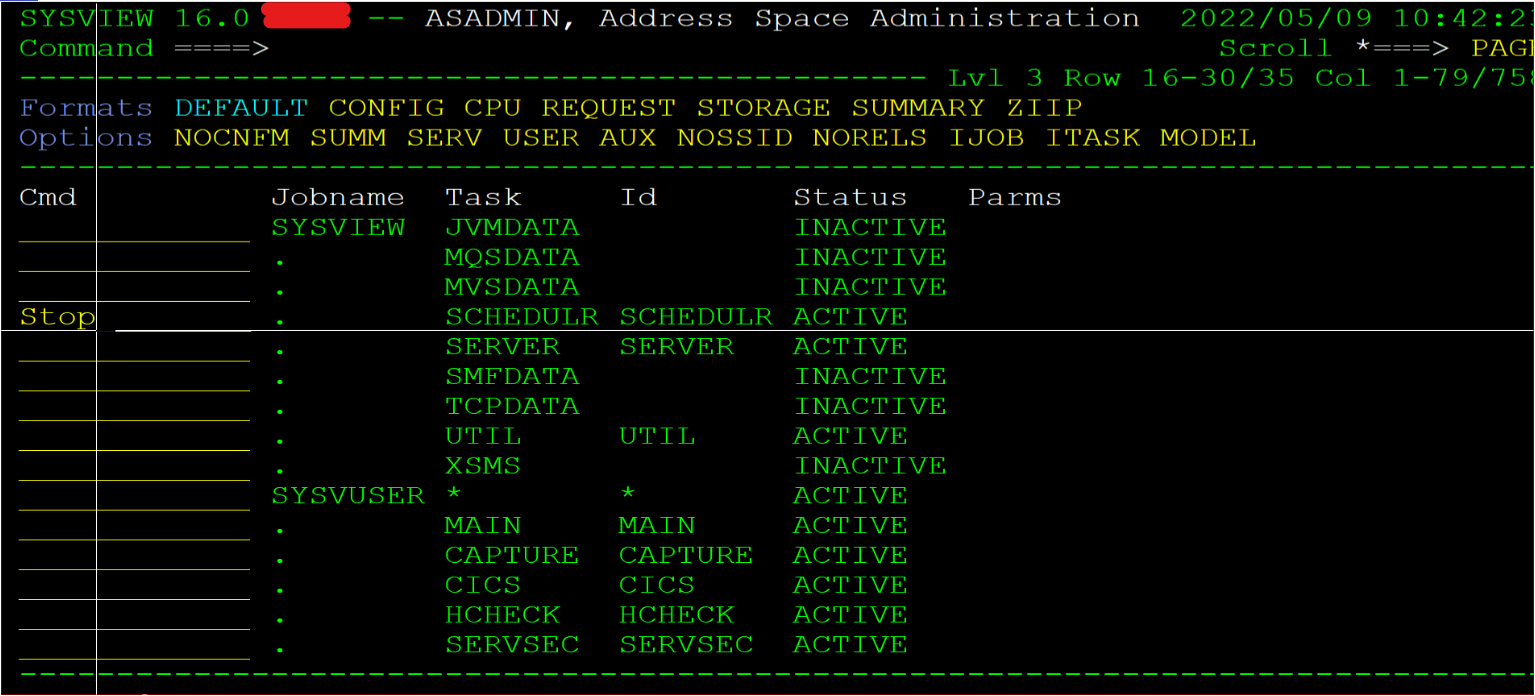Click Cmd field for JVMDATA row
The height and width of the screenshot is (696, 1535).
[134, 228]
